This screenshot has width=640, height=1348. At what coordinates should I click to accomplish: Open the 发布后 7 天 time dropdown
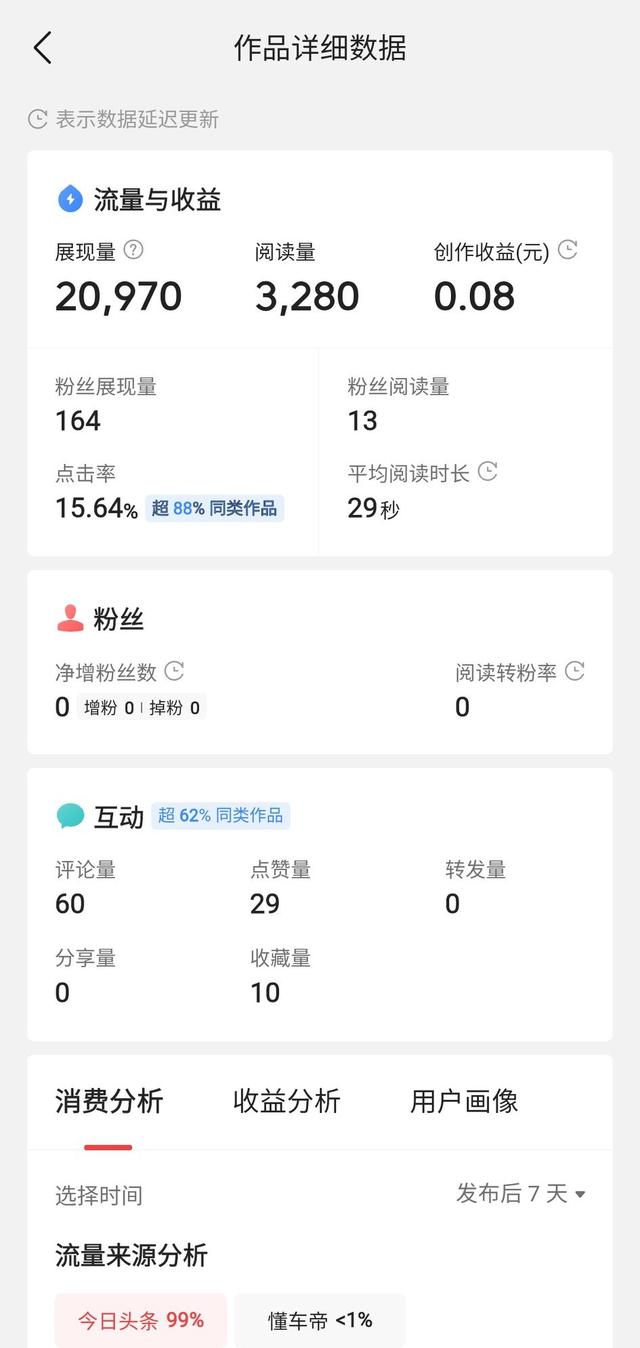tap(520, 1193)
